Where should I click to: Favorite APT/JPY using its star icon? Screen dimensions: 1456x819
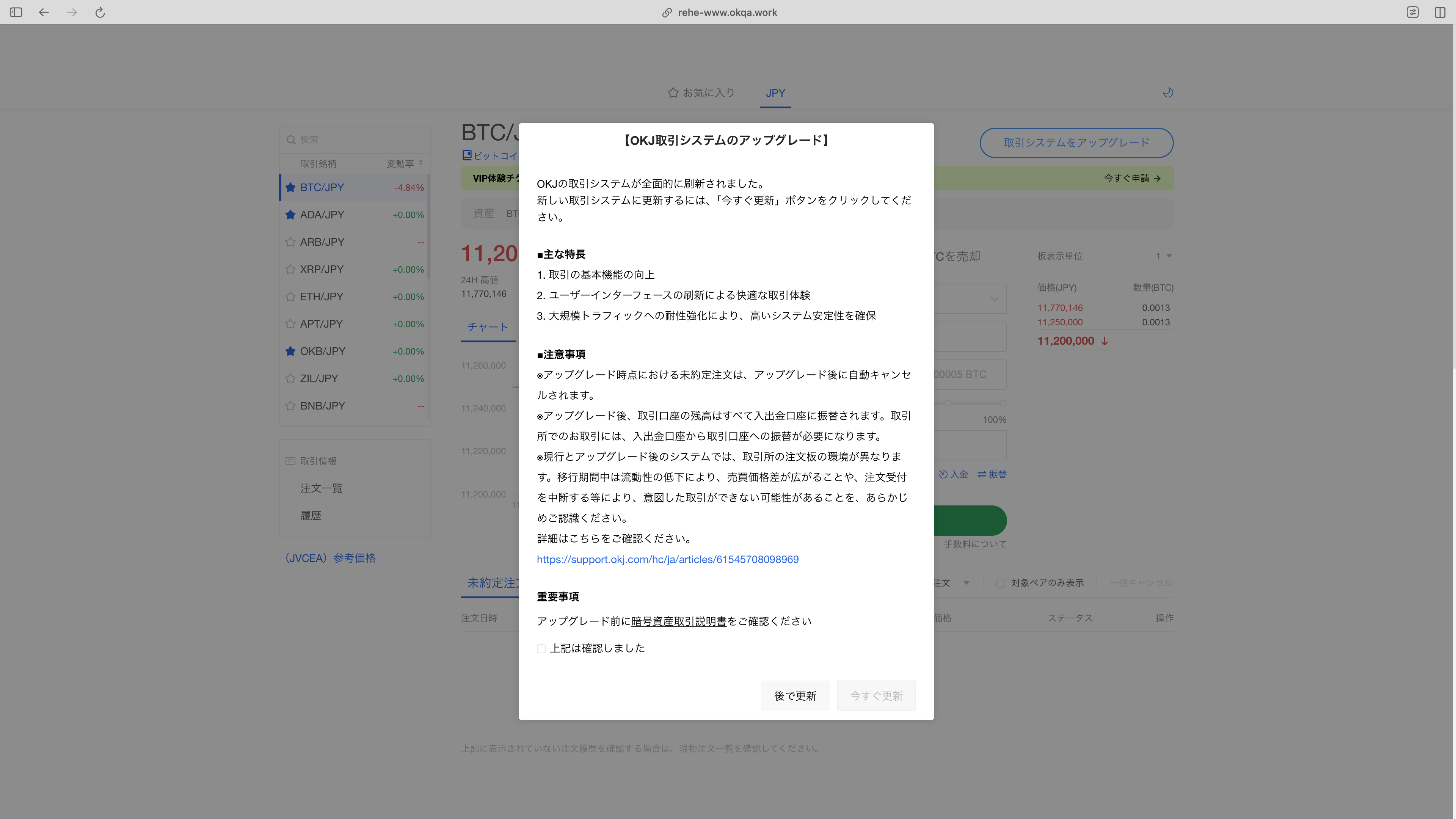(x=290, y=324)
